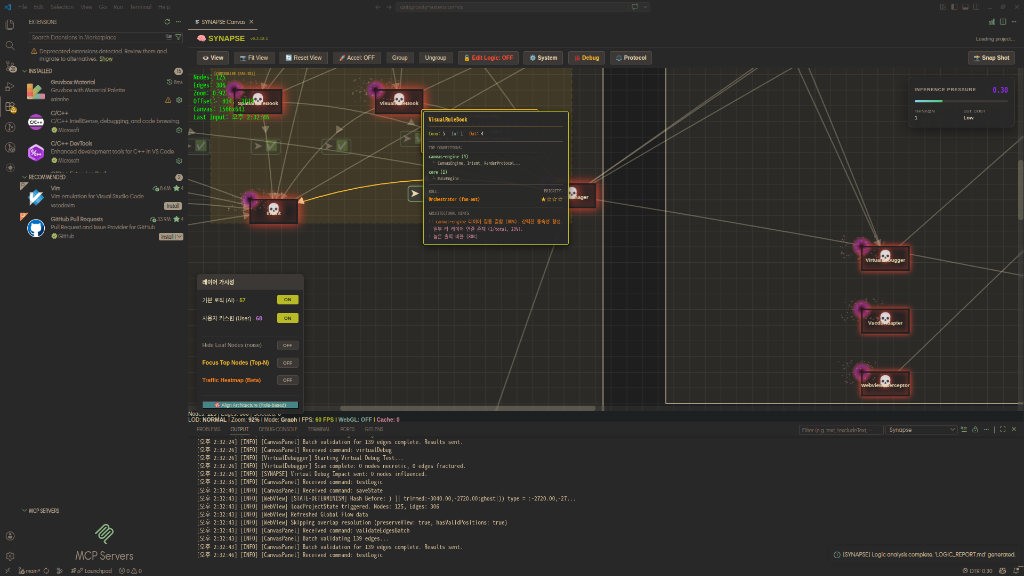Switch to the TERMINAL panel tab
This screenshot has width=1024, height=576.
pyautogui.click(x=319, y=429)
